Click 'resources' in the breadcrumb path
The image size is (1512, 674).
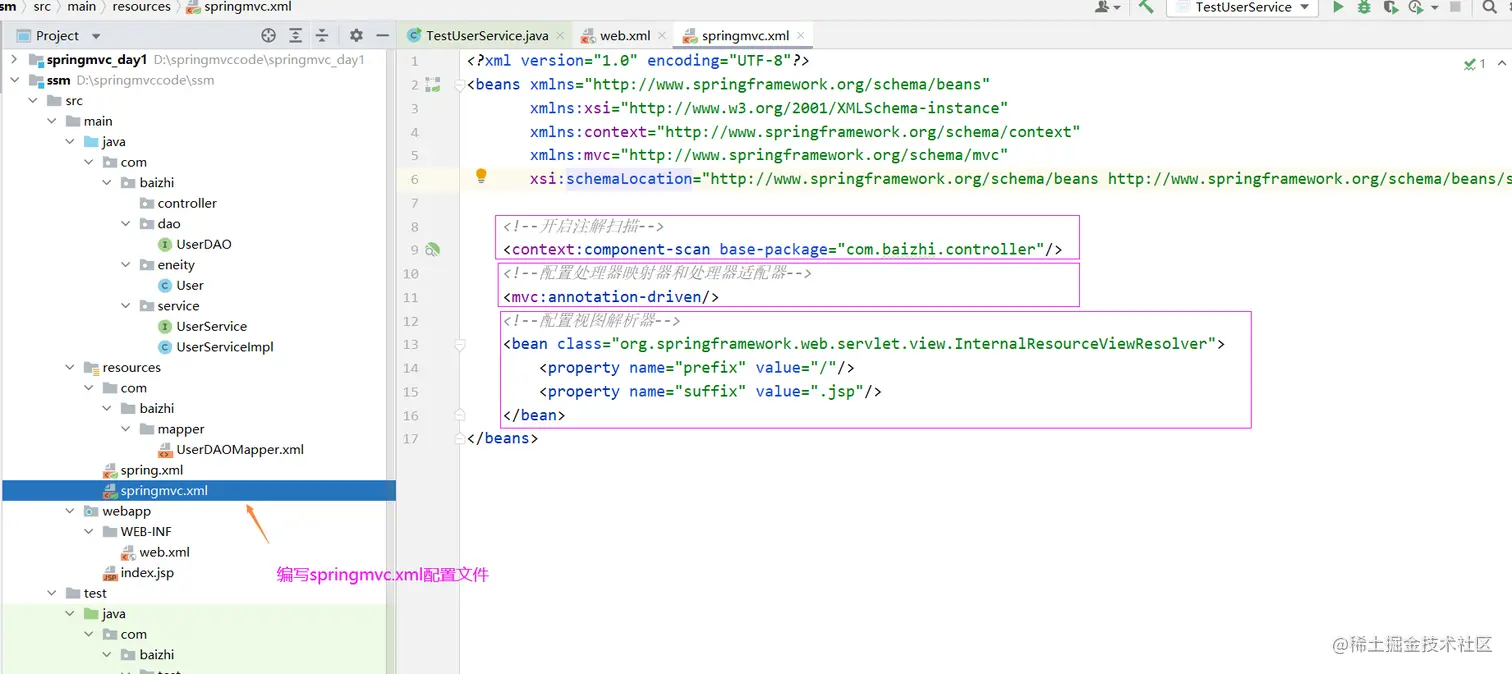[x=141, y=7]
